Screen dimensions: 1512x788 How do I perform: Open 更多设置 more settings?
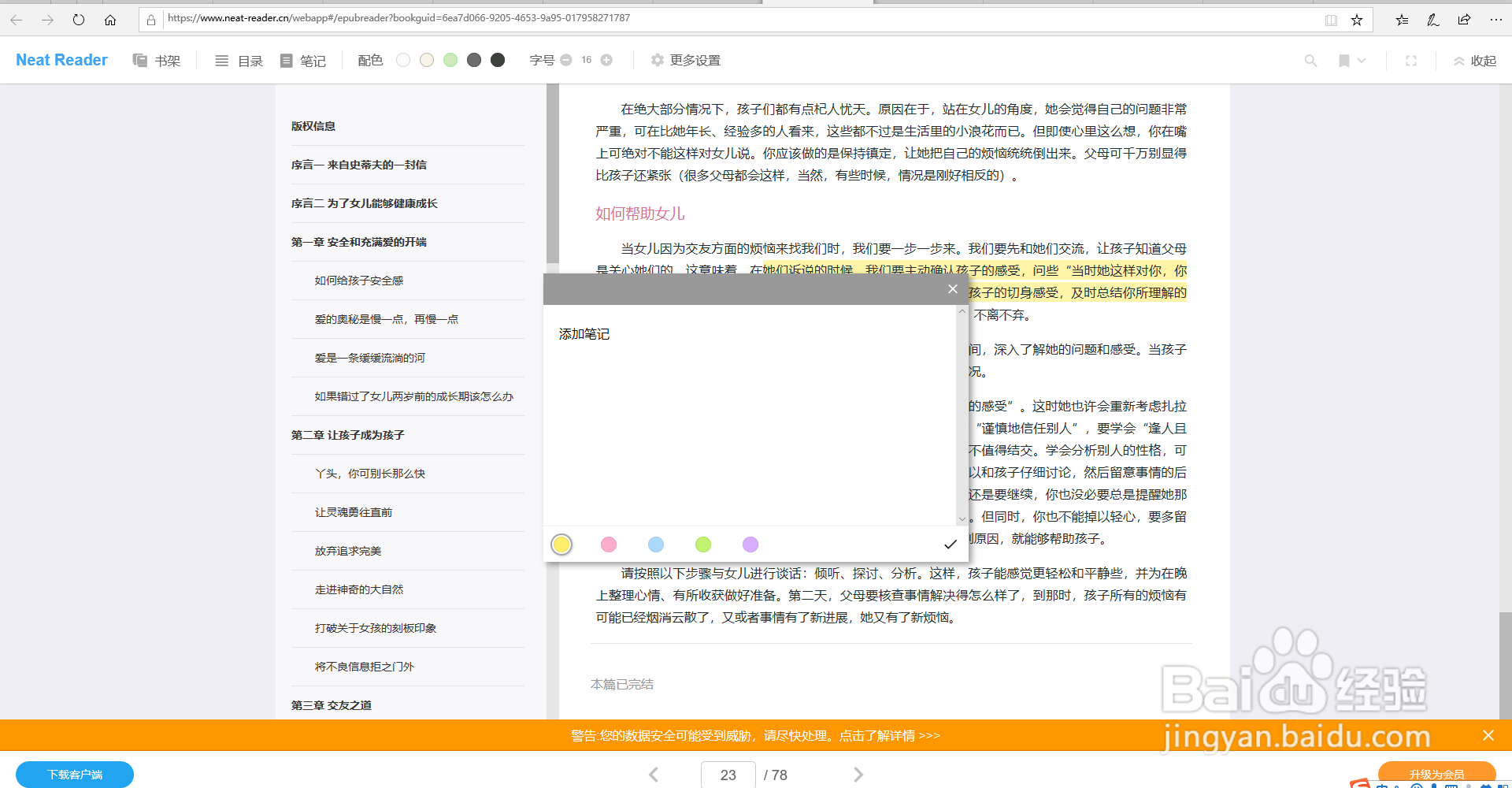[x=685, y=60]
